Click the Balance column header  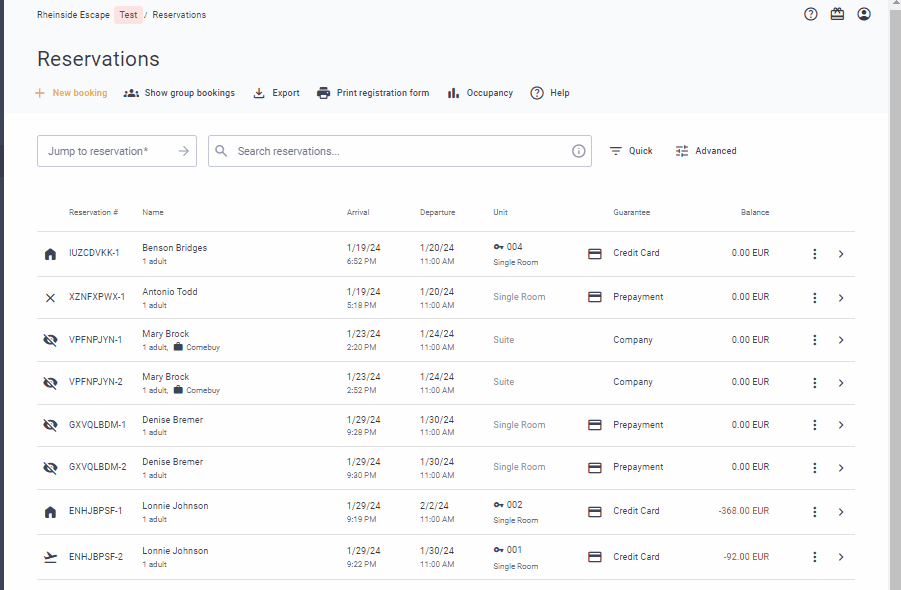[754, 213]
